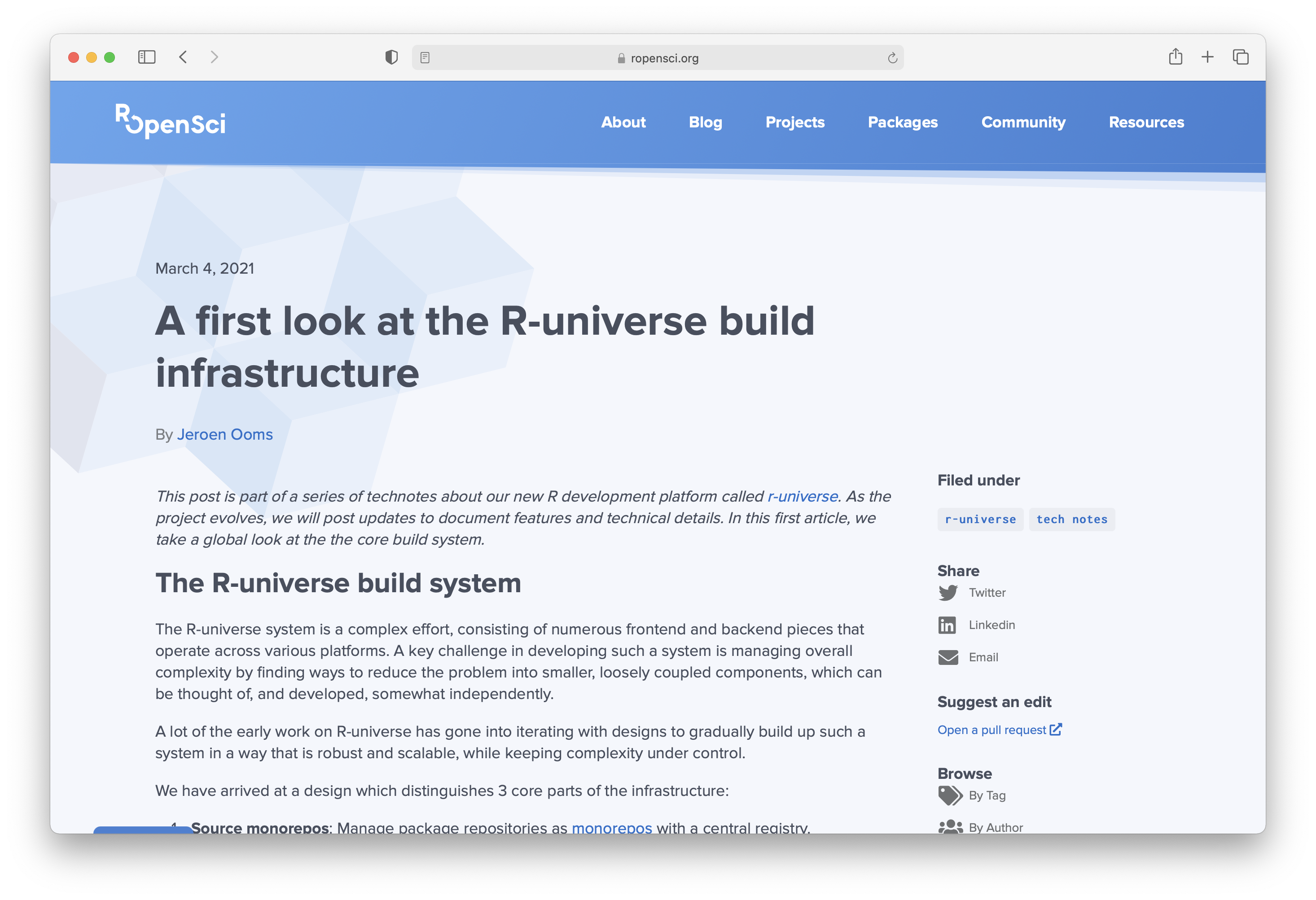Navigate to the Packages menu
The image size is (1316, 900).
pos(902,122)
